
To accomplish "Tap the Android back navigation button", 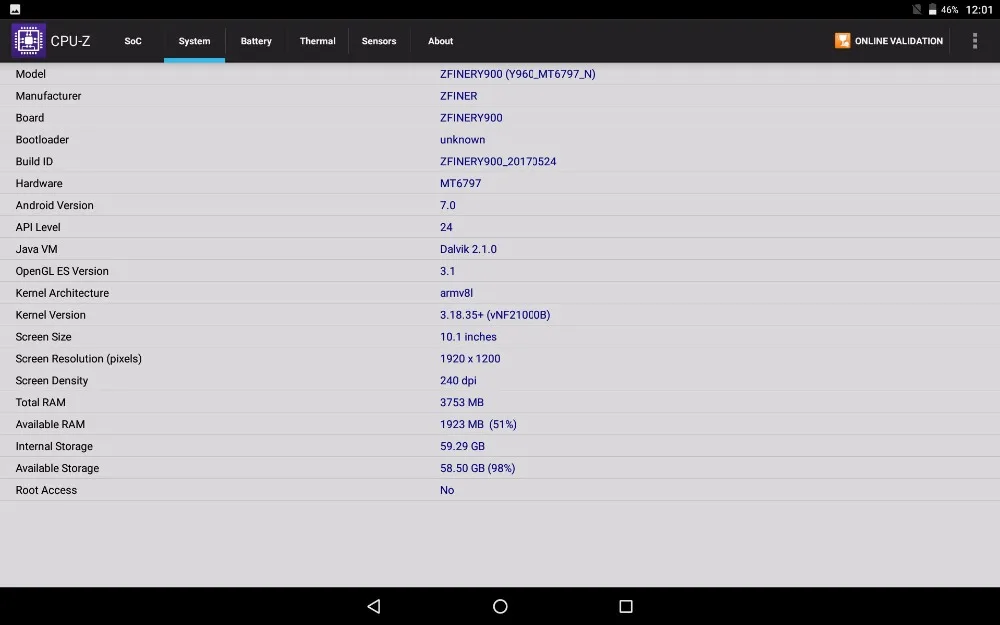I will pos(374,606).
